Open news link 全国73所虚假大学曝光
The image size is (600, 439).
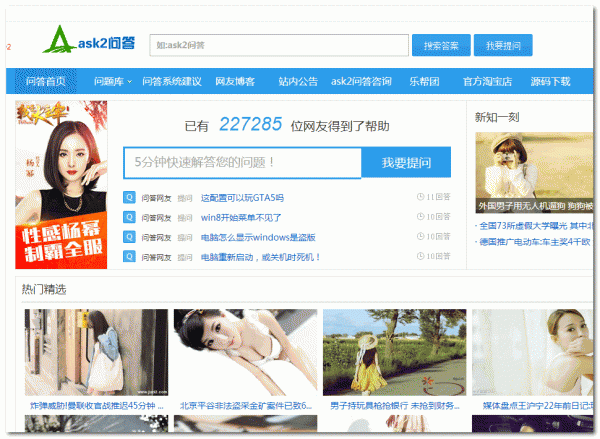[x=536, y=226]
